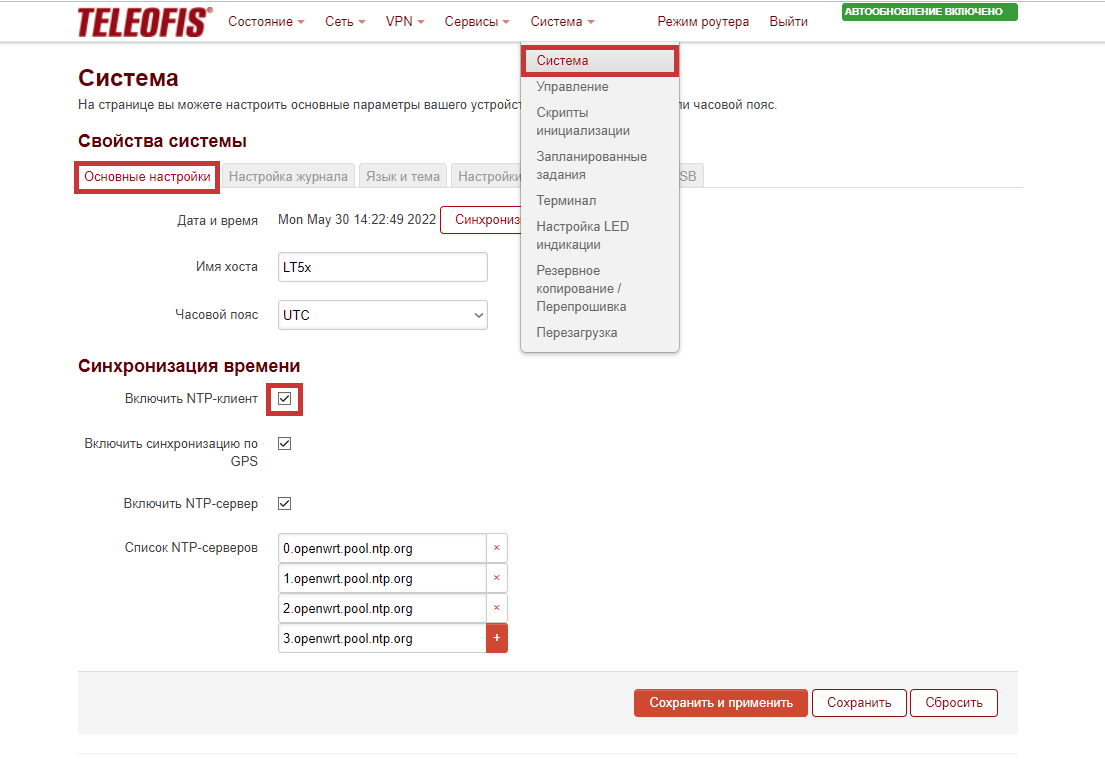Screen dimensions: 1105x759
Task: Uncheck the Включить NTP-сервер option
Action: click(284, 503)
